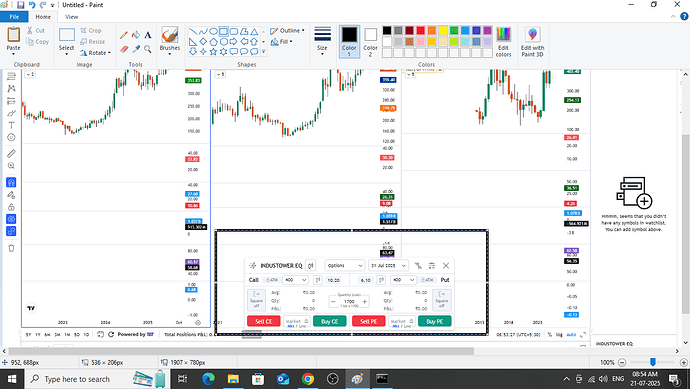Open the File menu
The width and height of the screenshot is (690, 389).
14,17
